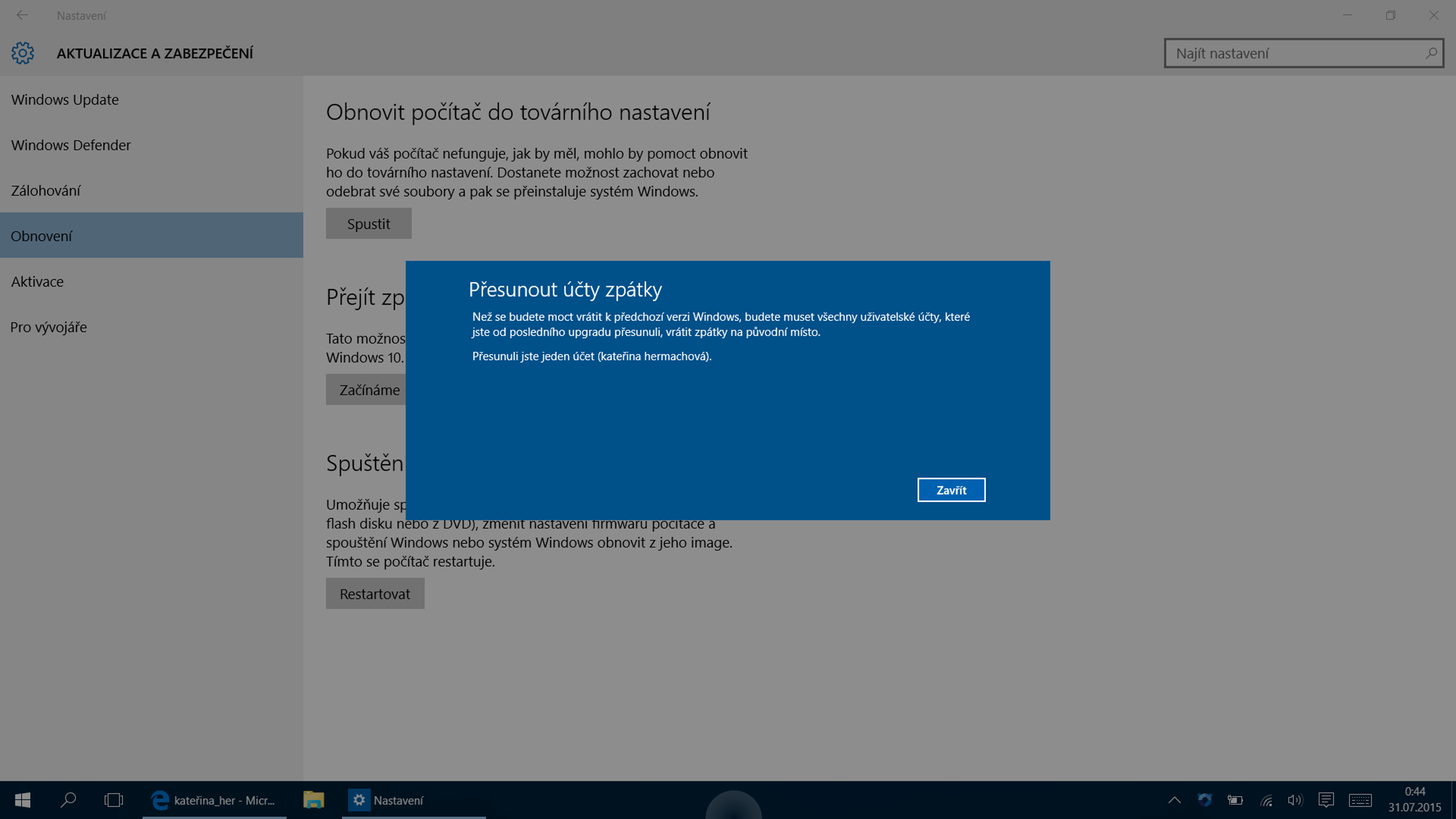Screen dimensions: 1456x819
Task: Click the back arrow in Settings title bar
Action: coord(22,15)
